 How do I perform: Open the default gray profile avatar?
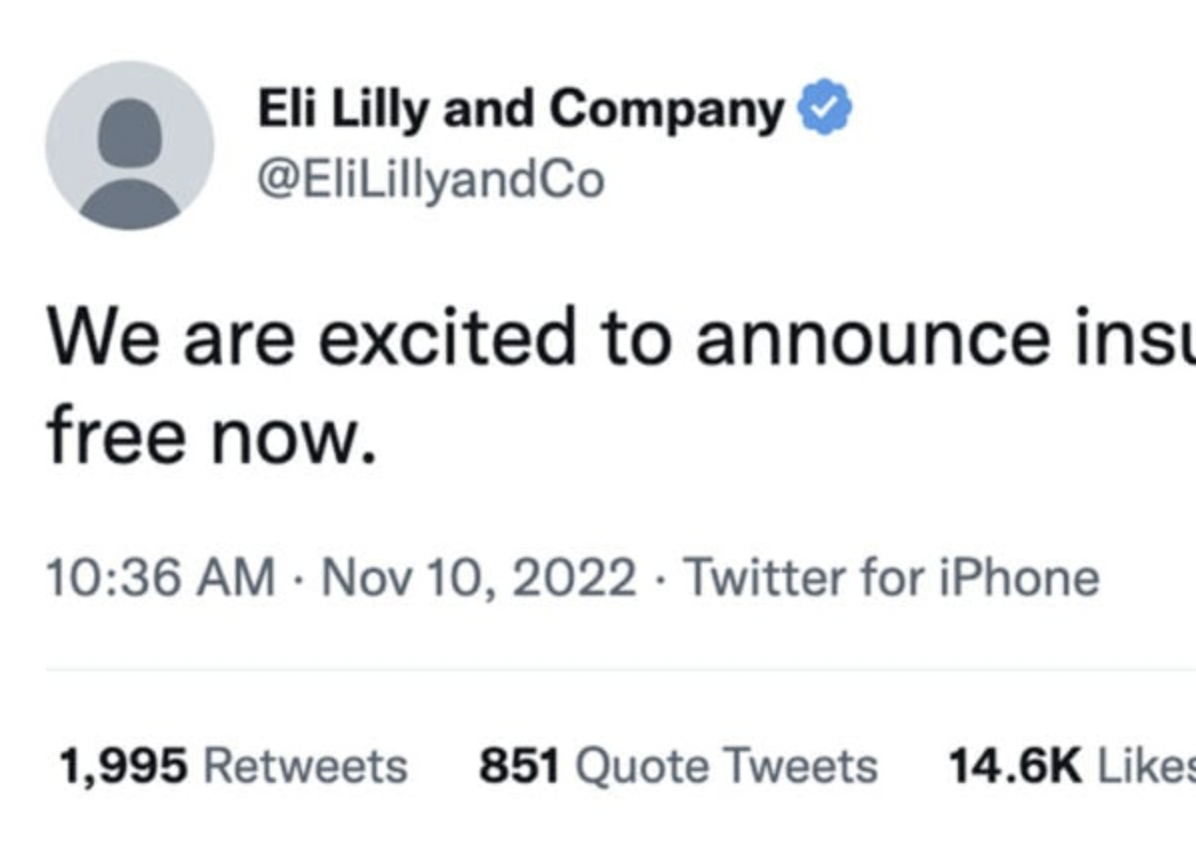[x=130, y=145]
